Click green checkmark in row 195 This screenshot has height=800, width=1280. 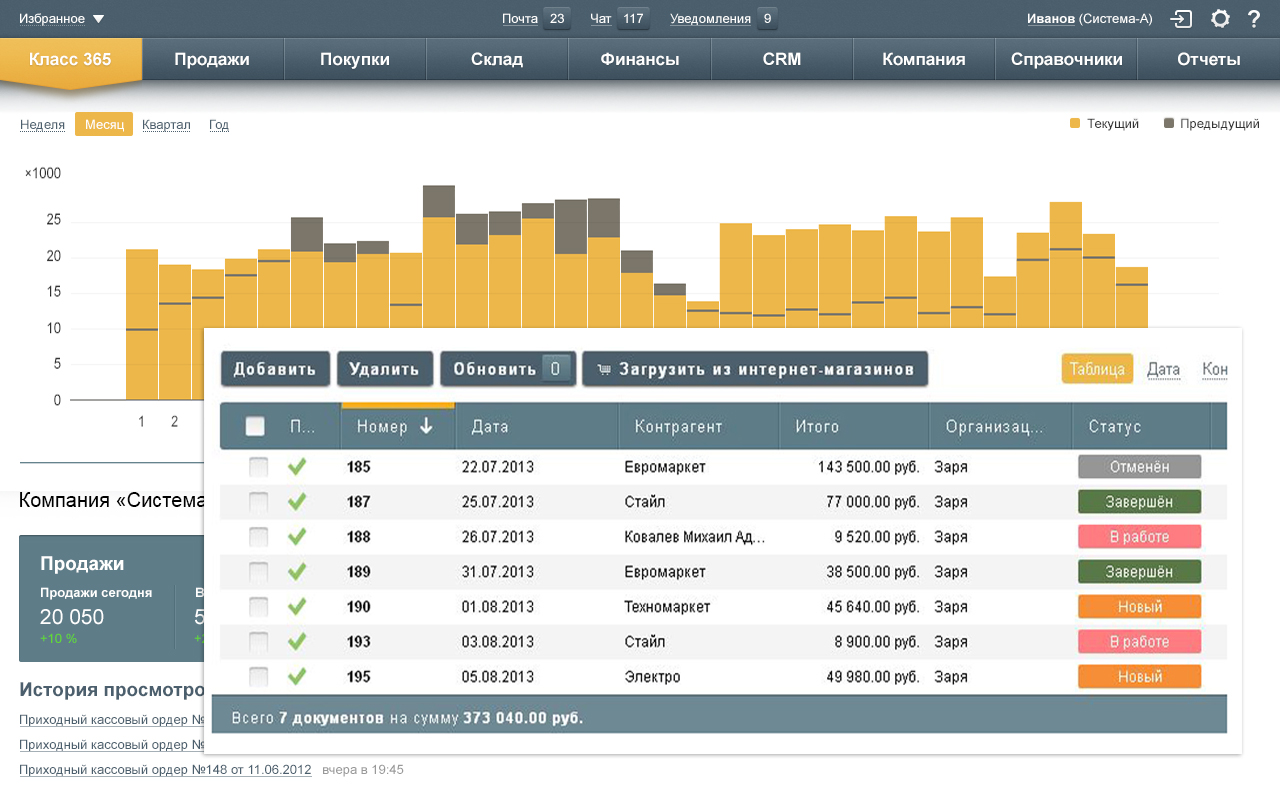click(x=297, y=677)
